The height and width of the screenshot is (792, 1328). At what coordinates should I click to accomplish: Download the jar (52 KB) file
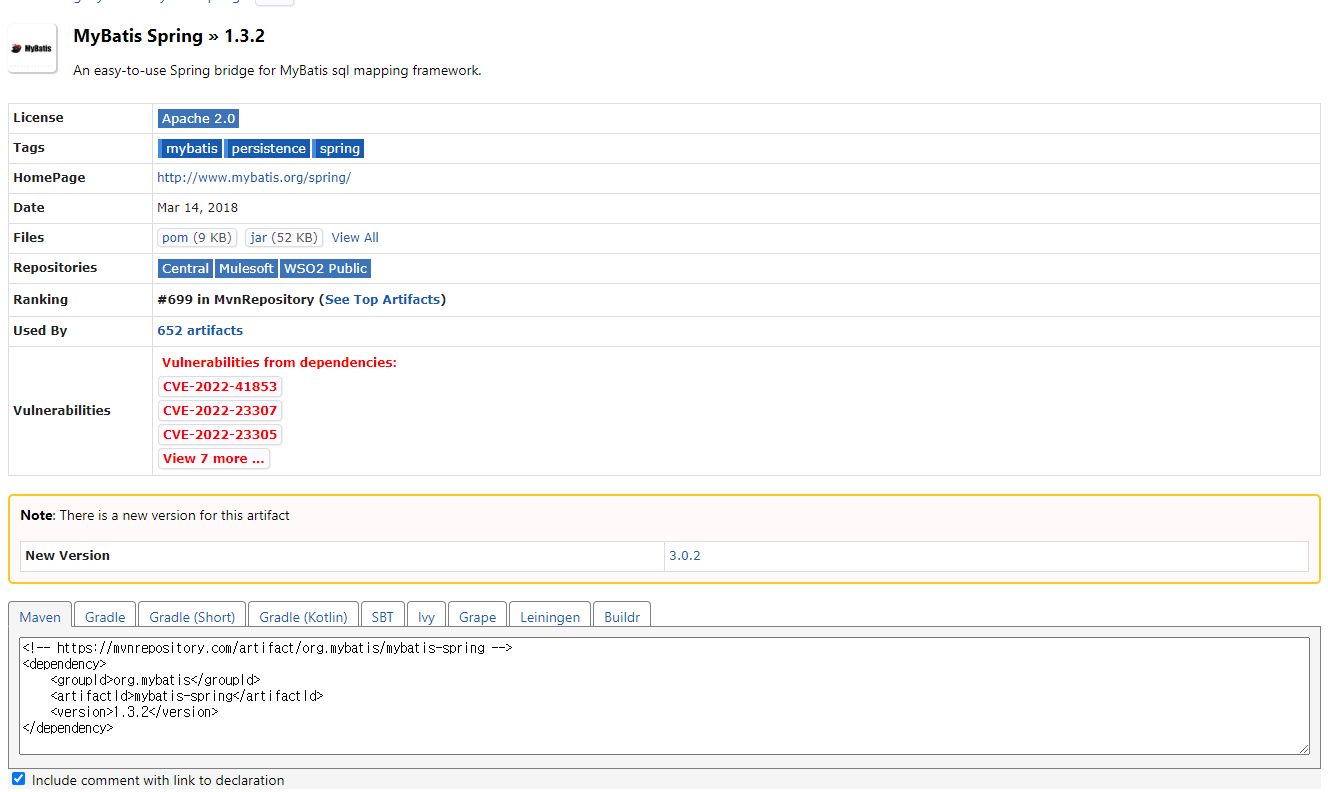pos(284,238)
